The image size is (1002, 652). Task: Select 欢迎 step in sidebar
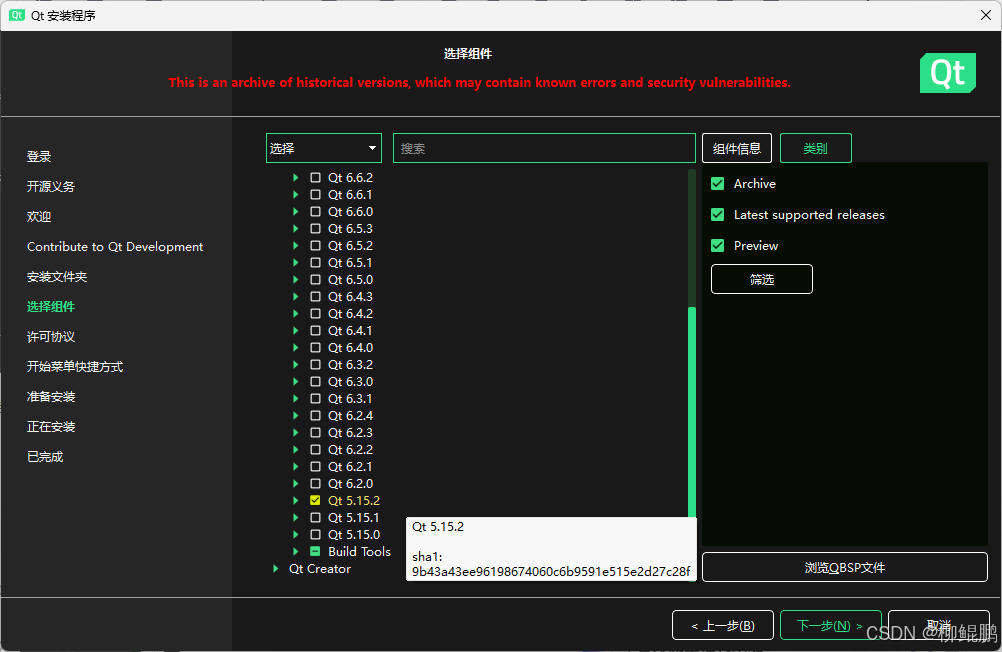point(39,217)
